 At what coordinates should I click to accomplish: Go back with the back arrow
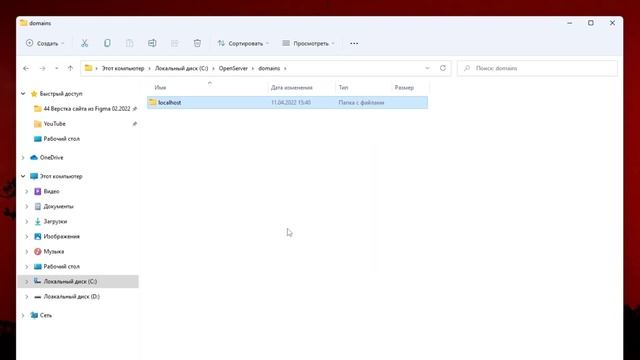click(26, 68)
